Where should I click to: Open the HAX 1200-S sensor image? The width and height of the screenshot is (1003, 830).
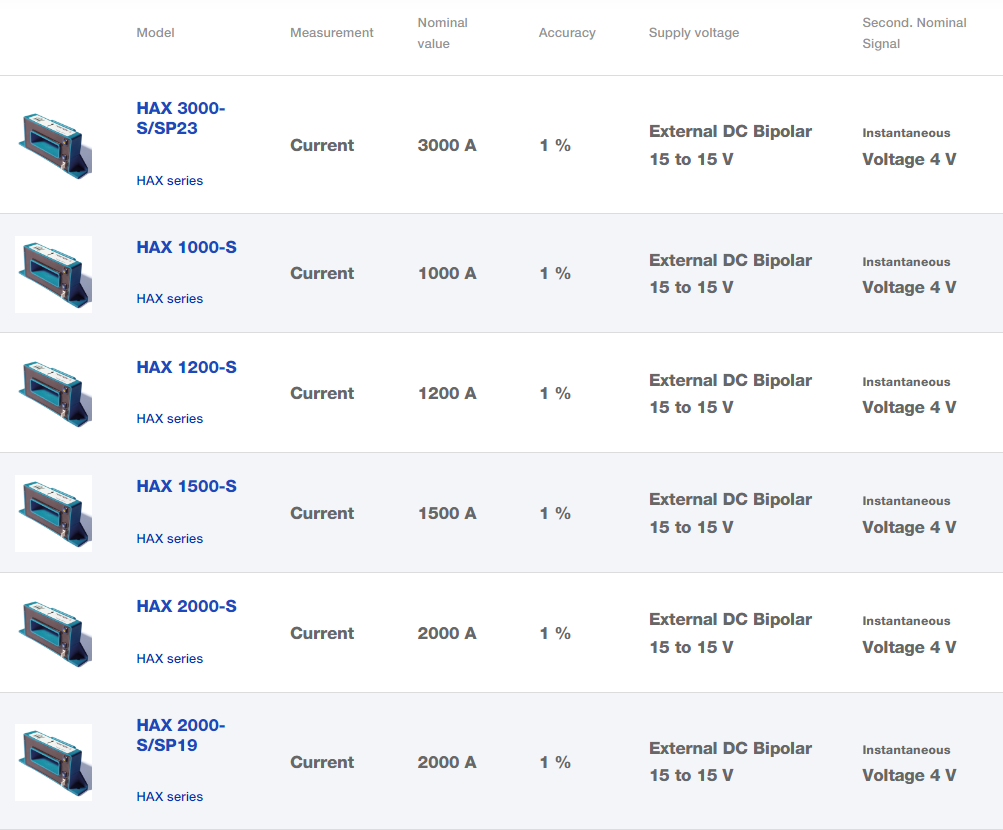coord(54,393)
